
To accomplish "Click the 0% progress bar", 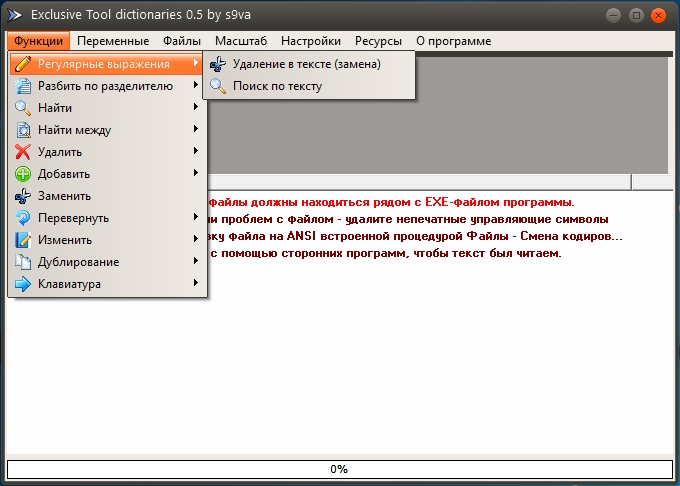I will click(339, 468).
